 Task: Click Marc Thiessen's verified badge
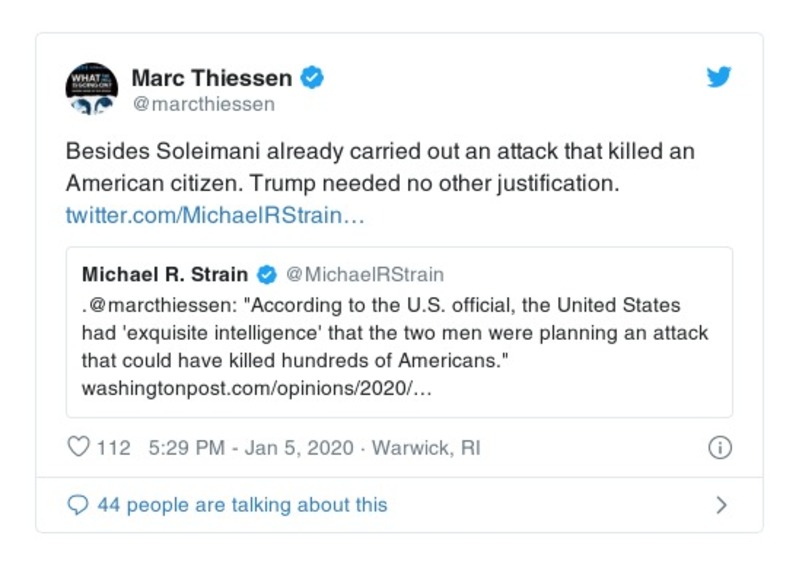(314, 77)
